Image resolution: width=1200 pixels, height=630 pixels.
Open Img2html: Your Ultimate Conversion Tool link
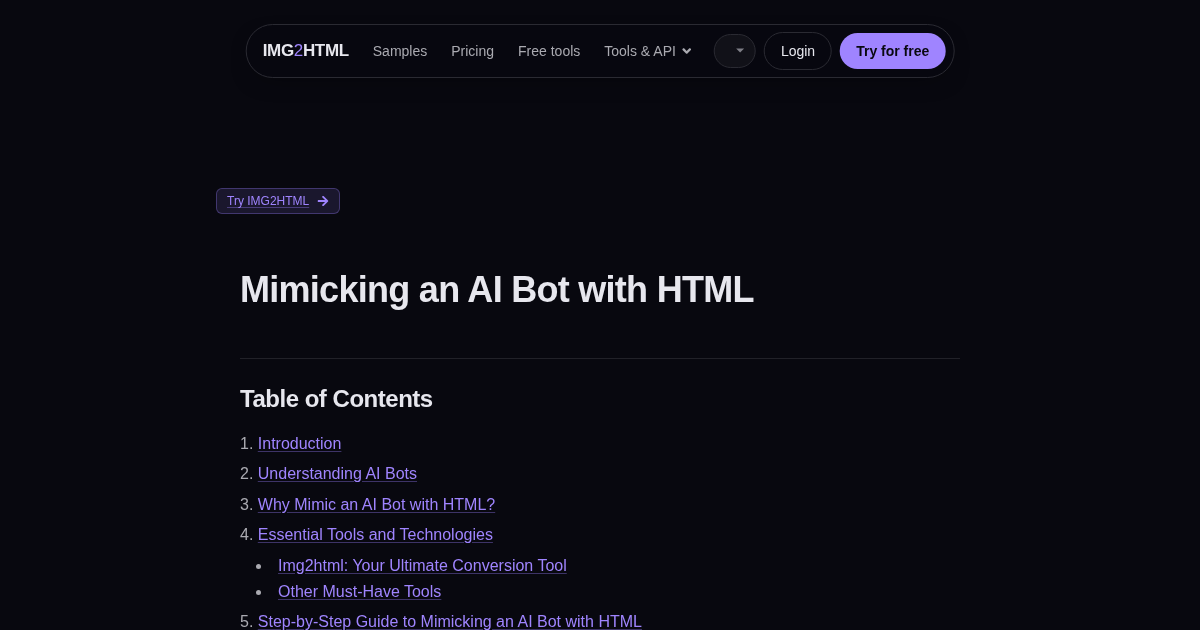(x=422, y=566)
